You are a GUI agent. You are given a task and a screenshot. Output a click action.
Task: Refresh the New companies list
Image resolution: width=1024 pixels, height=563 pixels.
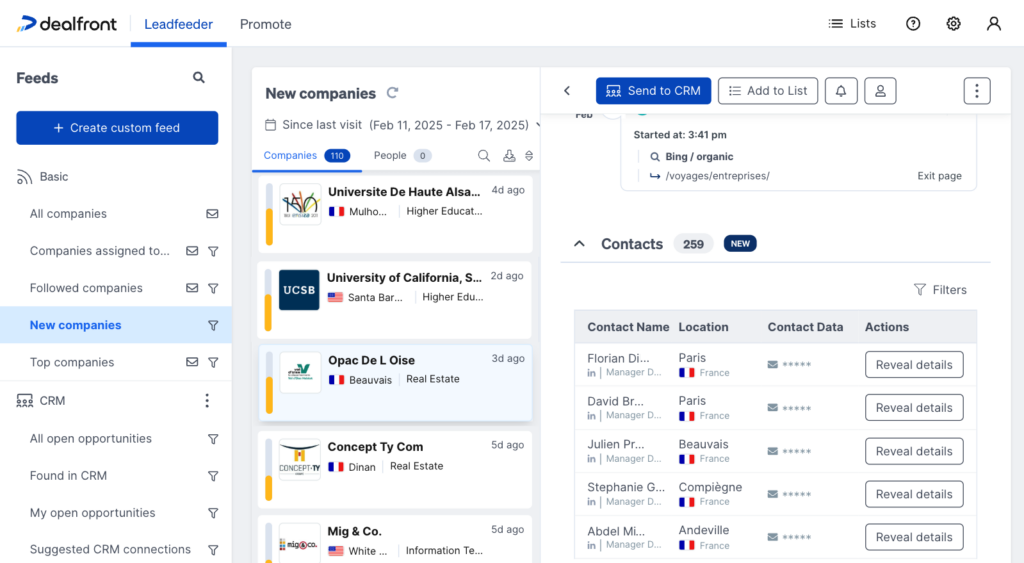click(392, 93)
